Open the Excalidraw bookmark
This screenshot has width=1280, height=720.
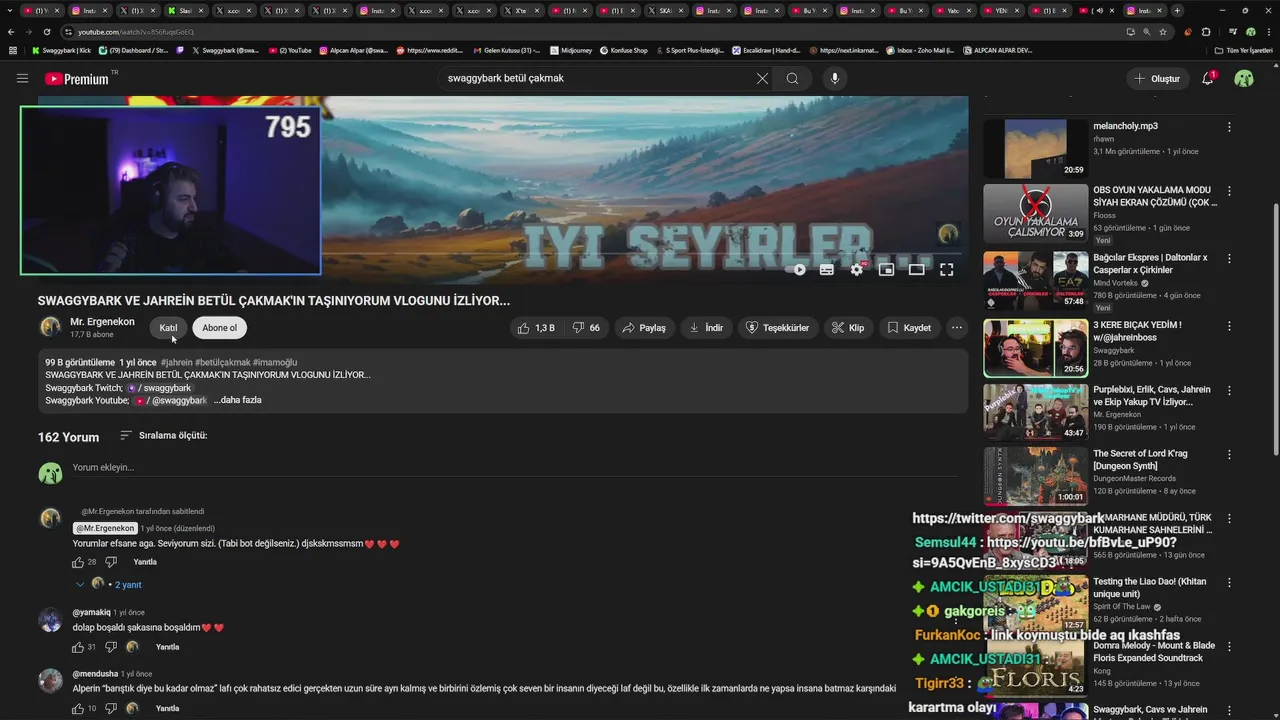(x=765, y=50)
